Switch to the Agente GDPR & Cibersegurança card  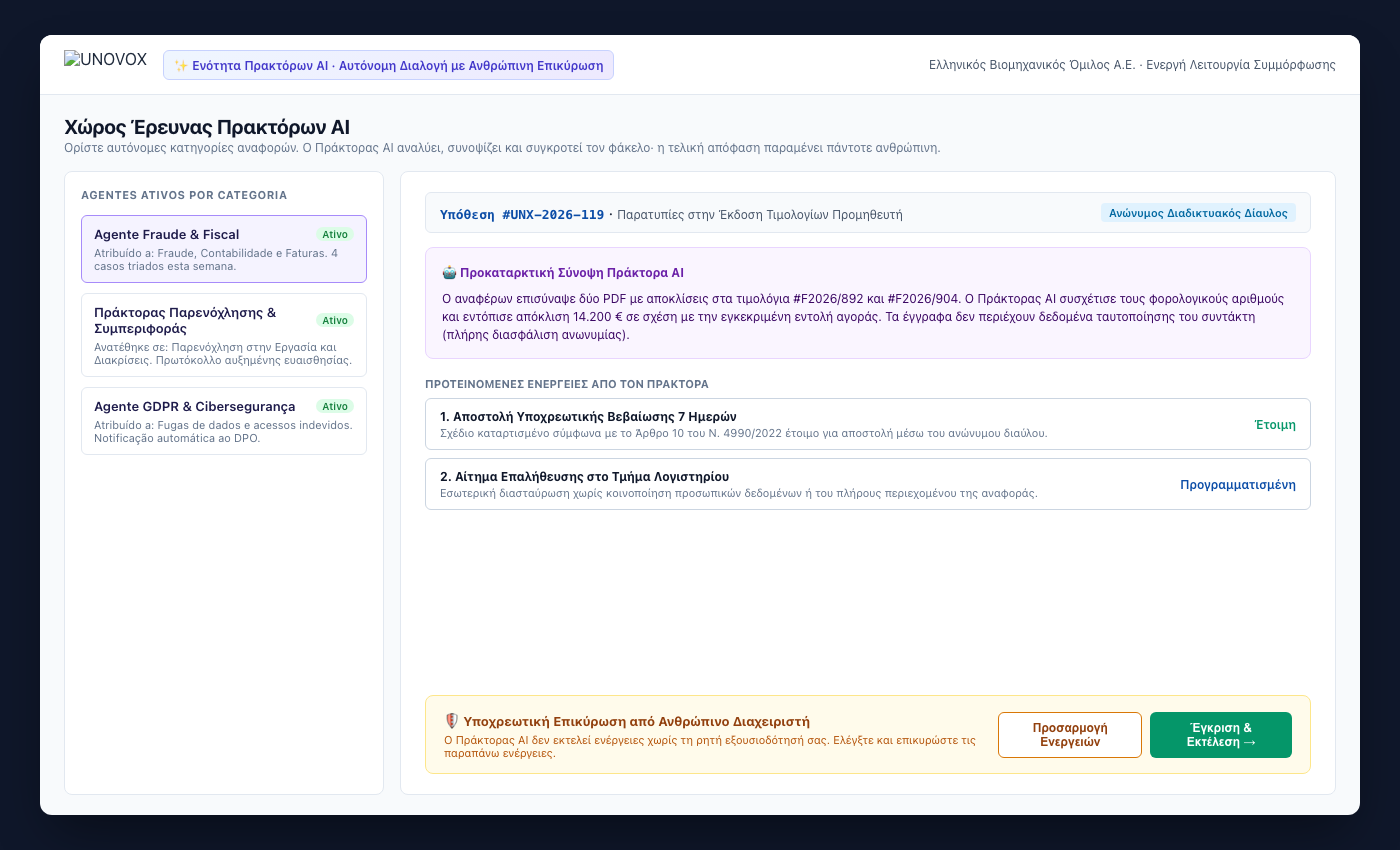[224, 421]
